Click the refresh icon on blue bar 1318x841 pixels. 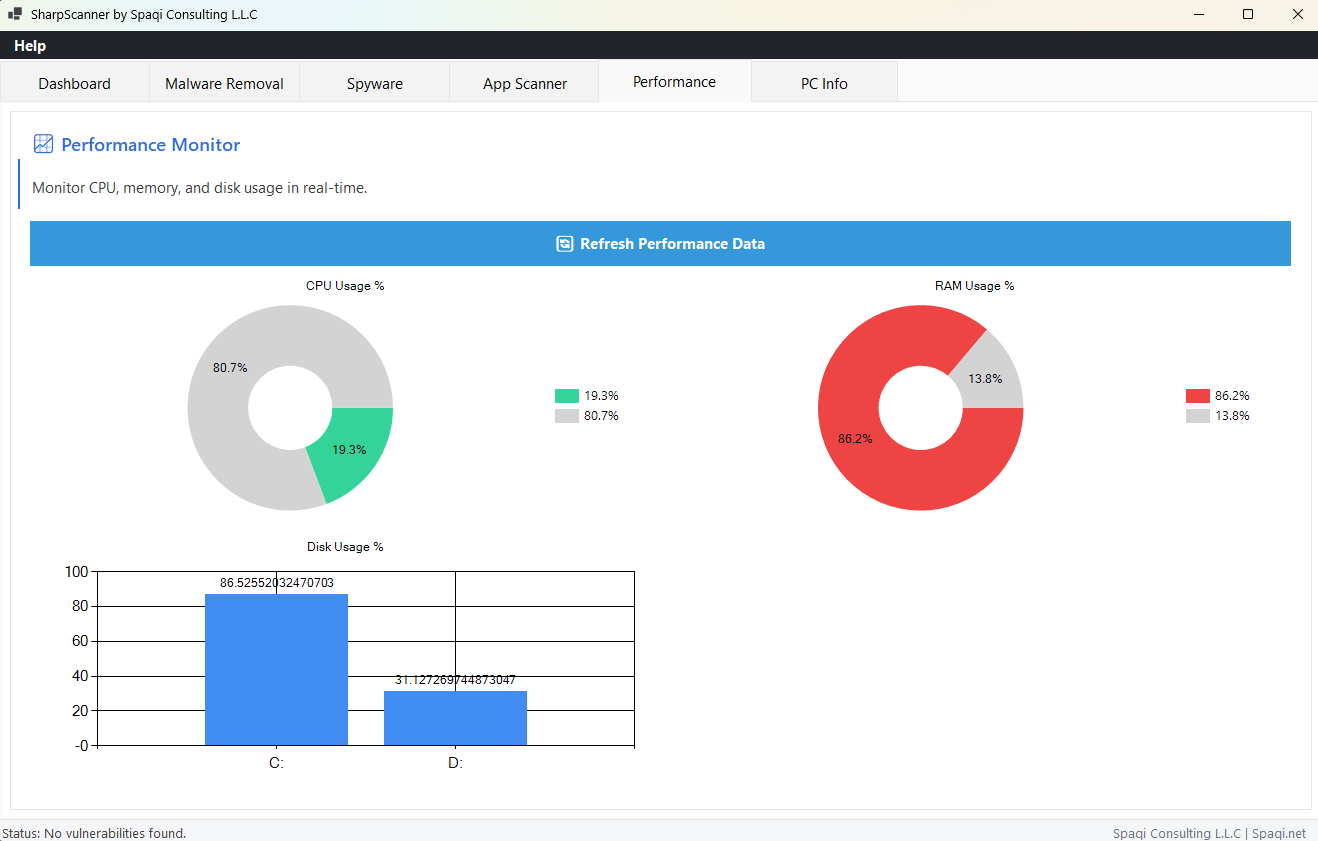point(565,244)
